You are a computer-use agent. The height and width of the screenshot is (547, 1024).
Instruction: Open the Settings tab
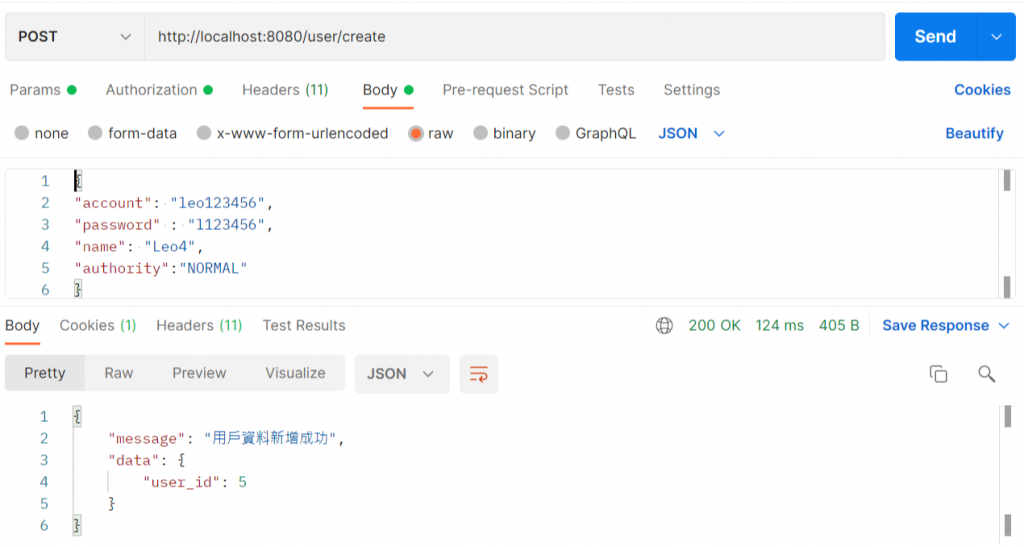pyautogui.click(x=692, y=90)
